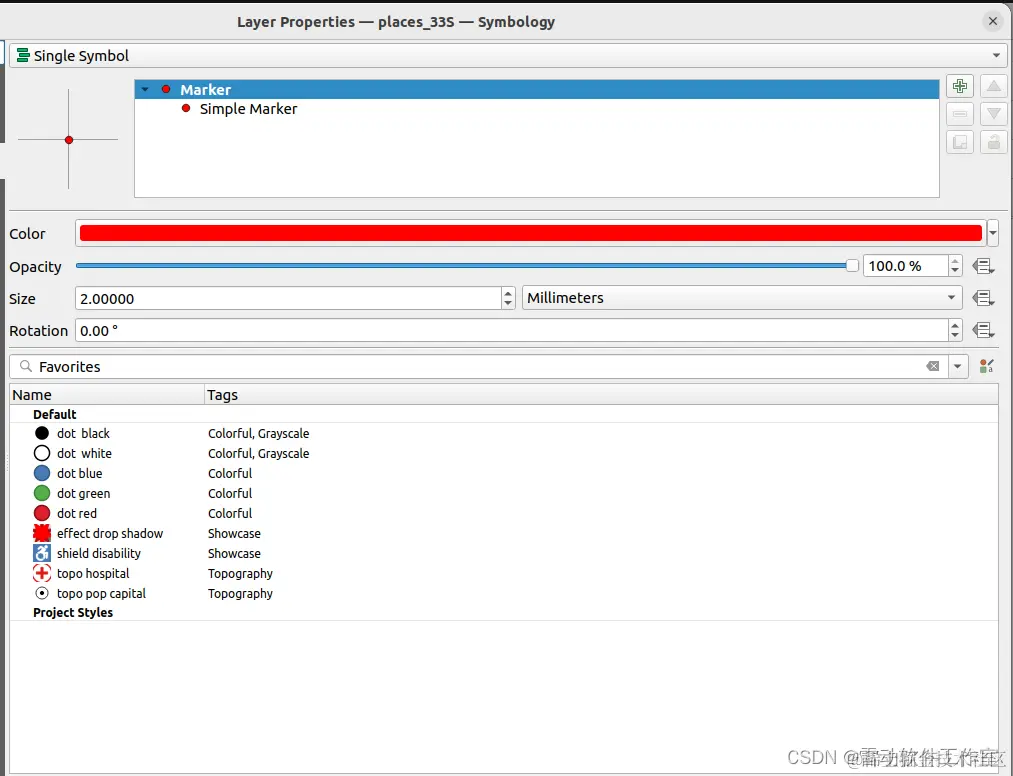The width and height of the screenshot is (1013, 776).
Task: Click the Lock symbol layer color icon
Action: tap(994, 142)
